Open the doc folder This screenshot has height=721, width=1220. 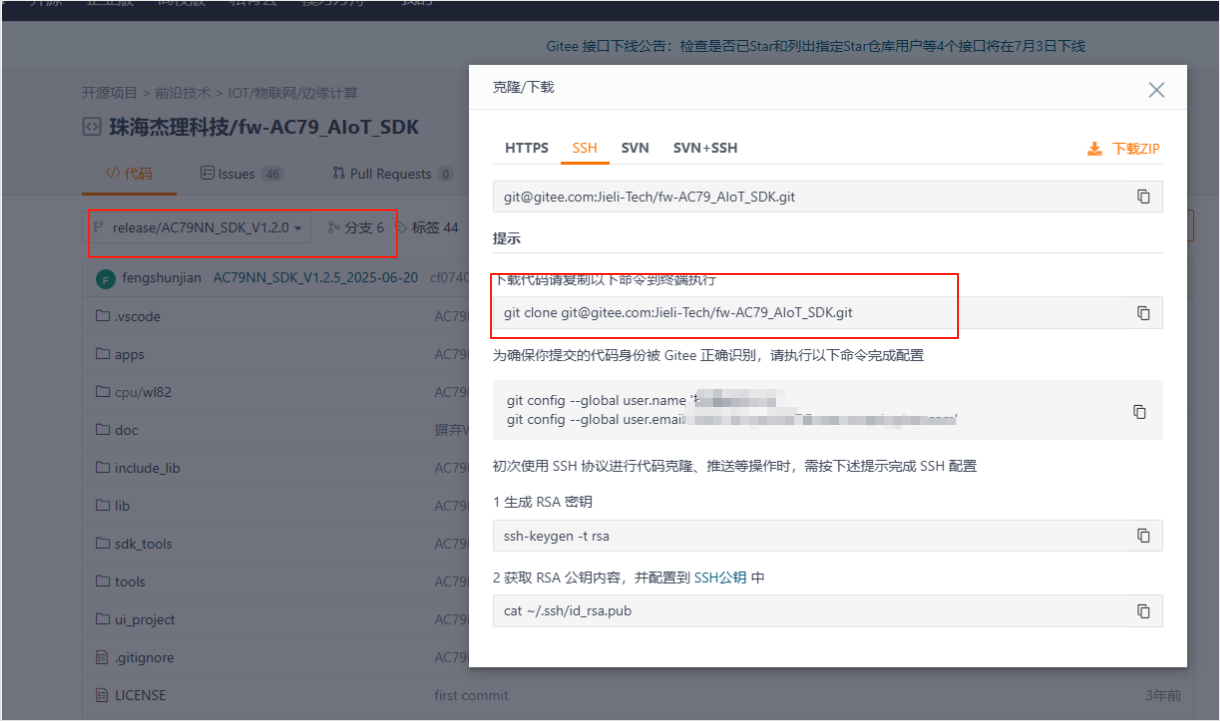click(126, 430)
